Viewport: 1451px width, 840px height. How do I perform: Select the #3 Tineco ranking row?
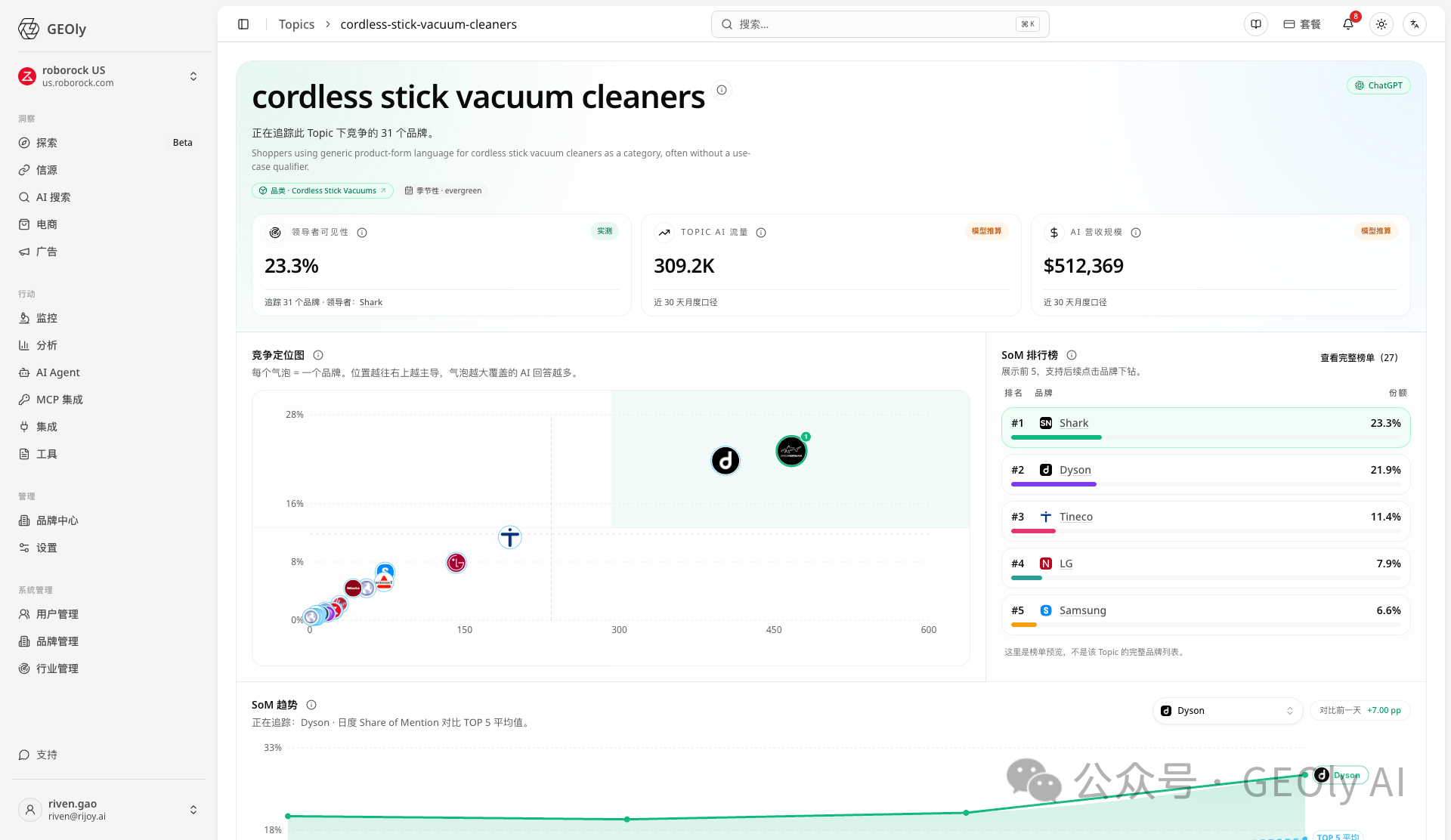[1205, 520]
